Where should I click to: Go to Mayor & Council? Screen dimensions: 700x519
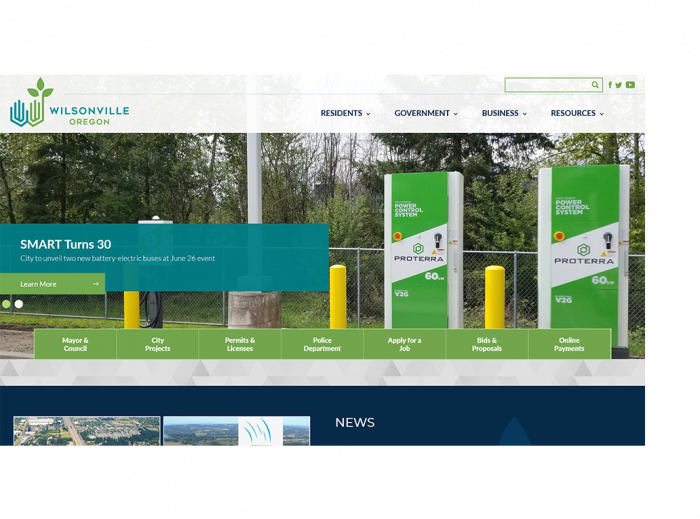75,344
